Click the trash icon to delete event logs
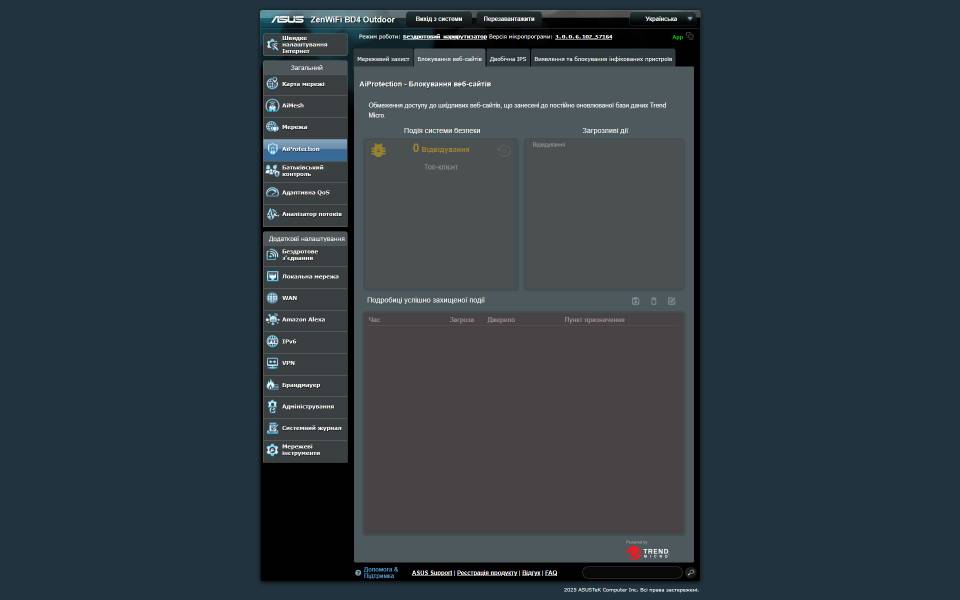The width and height of the screenshot is (960, 600). point(654,301)
